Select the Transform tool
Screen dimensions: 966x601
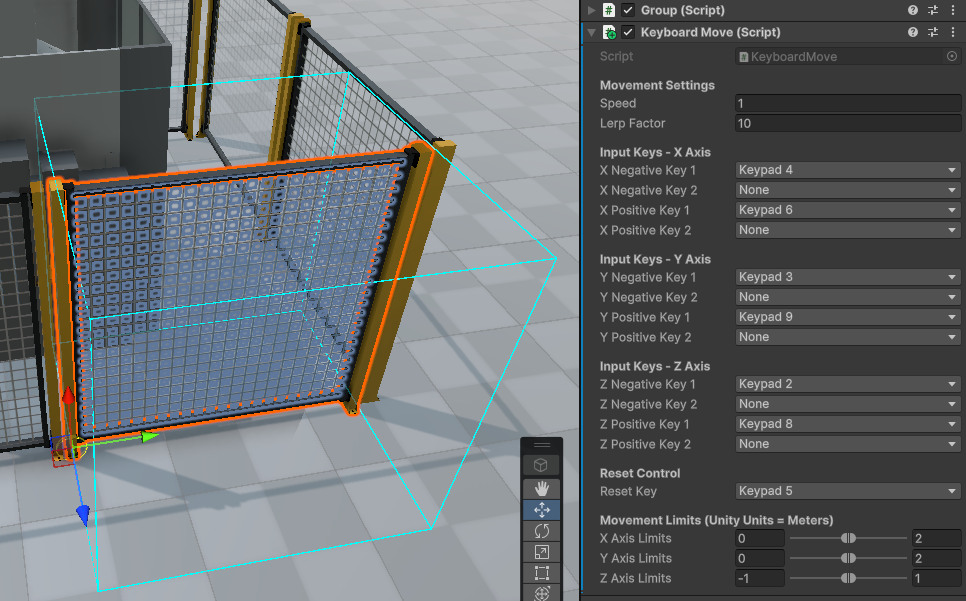pos(541,594)
